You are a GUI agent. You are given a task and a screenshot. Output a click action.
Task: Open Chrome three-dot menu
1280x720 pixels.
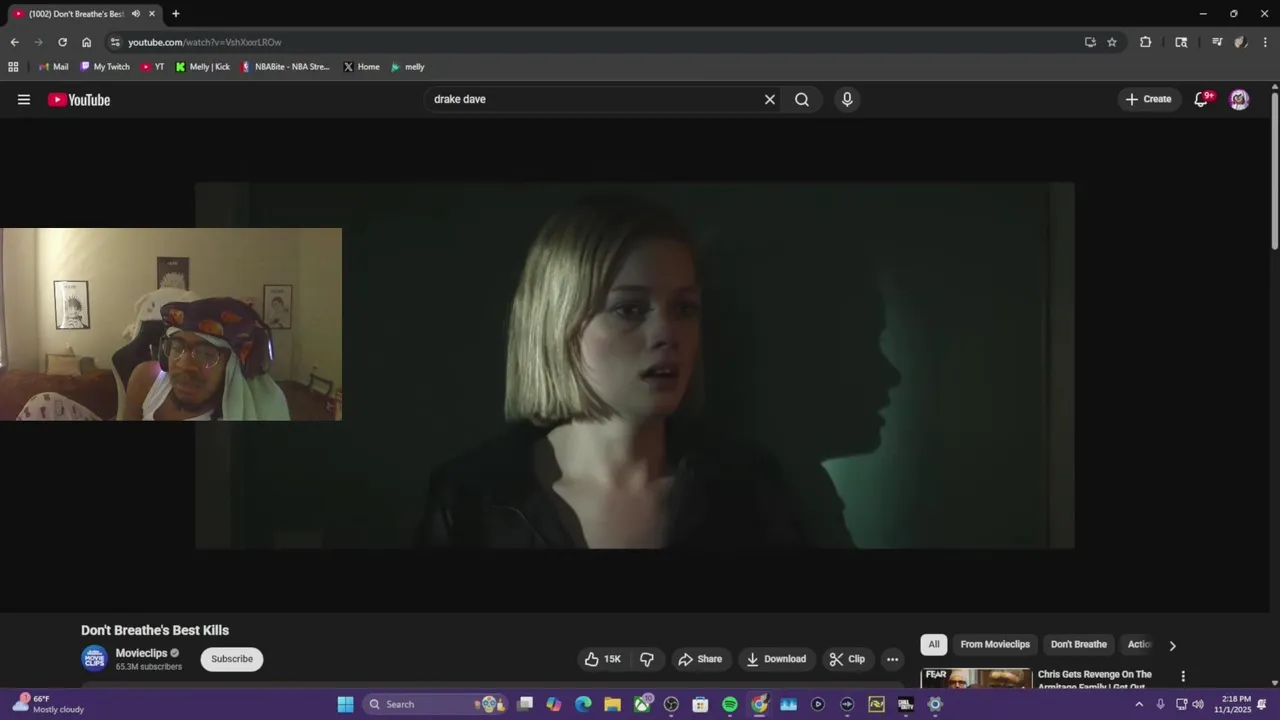point(1266,42)
